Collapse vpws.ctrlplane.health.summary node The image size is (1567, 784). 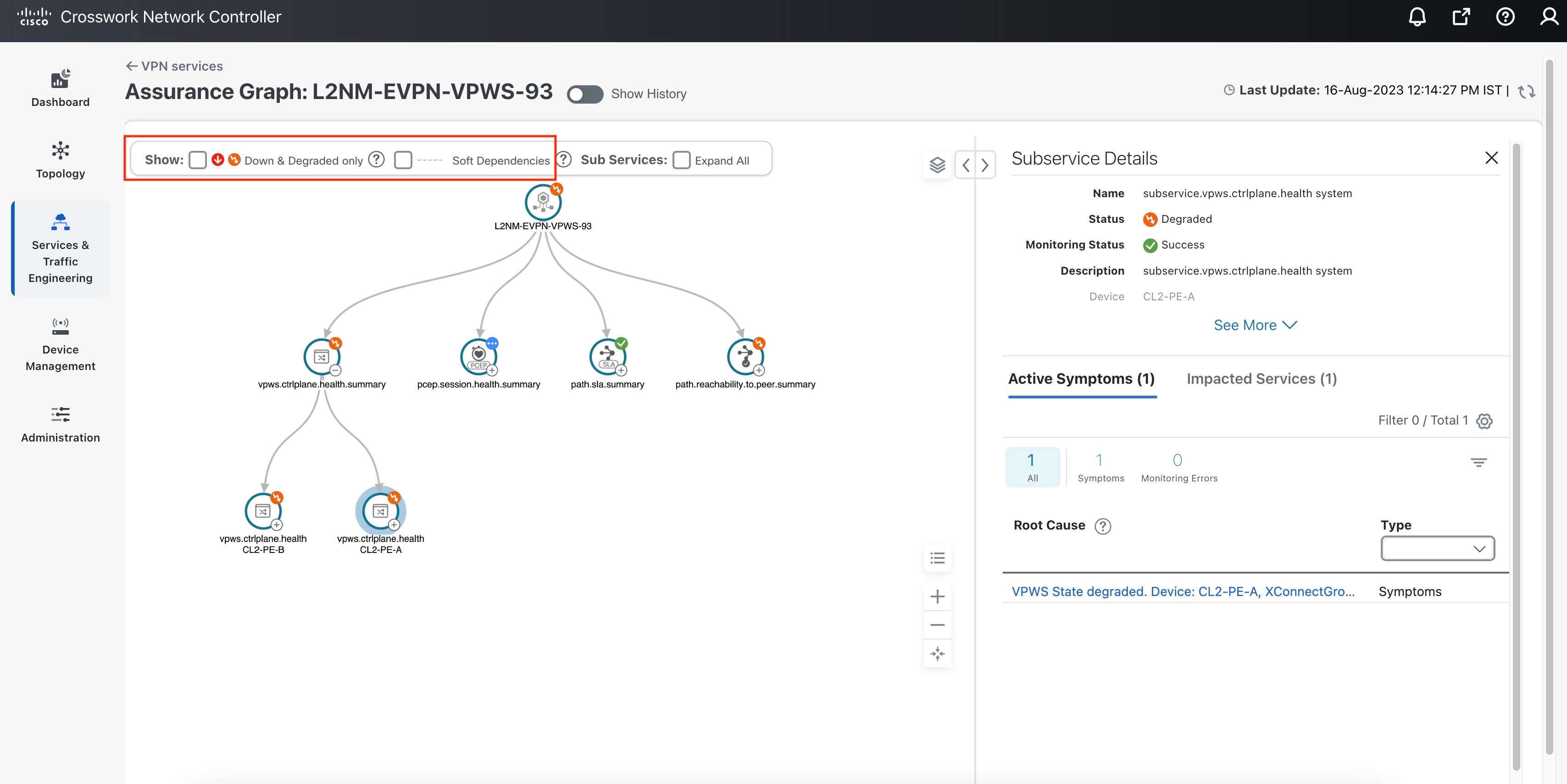335,369
